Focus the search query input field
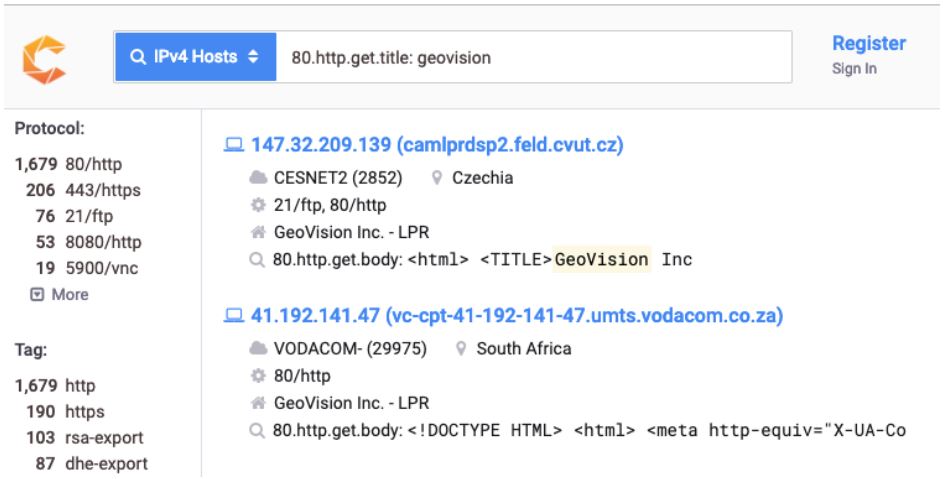This screenshot has height=479, width=947. coord(534,57)
